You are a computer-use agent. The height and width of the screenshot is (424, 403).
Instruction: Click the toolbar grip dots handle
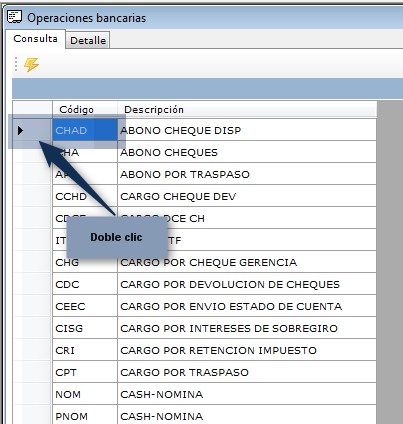point(16,64)
